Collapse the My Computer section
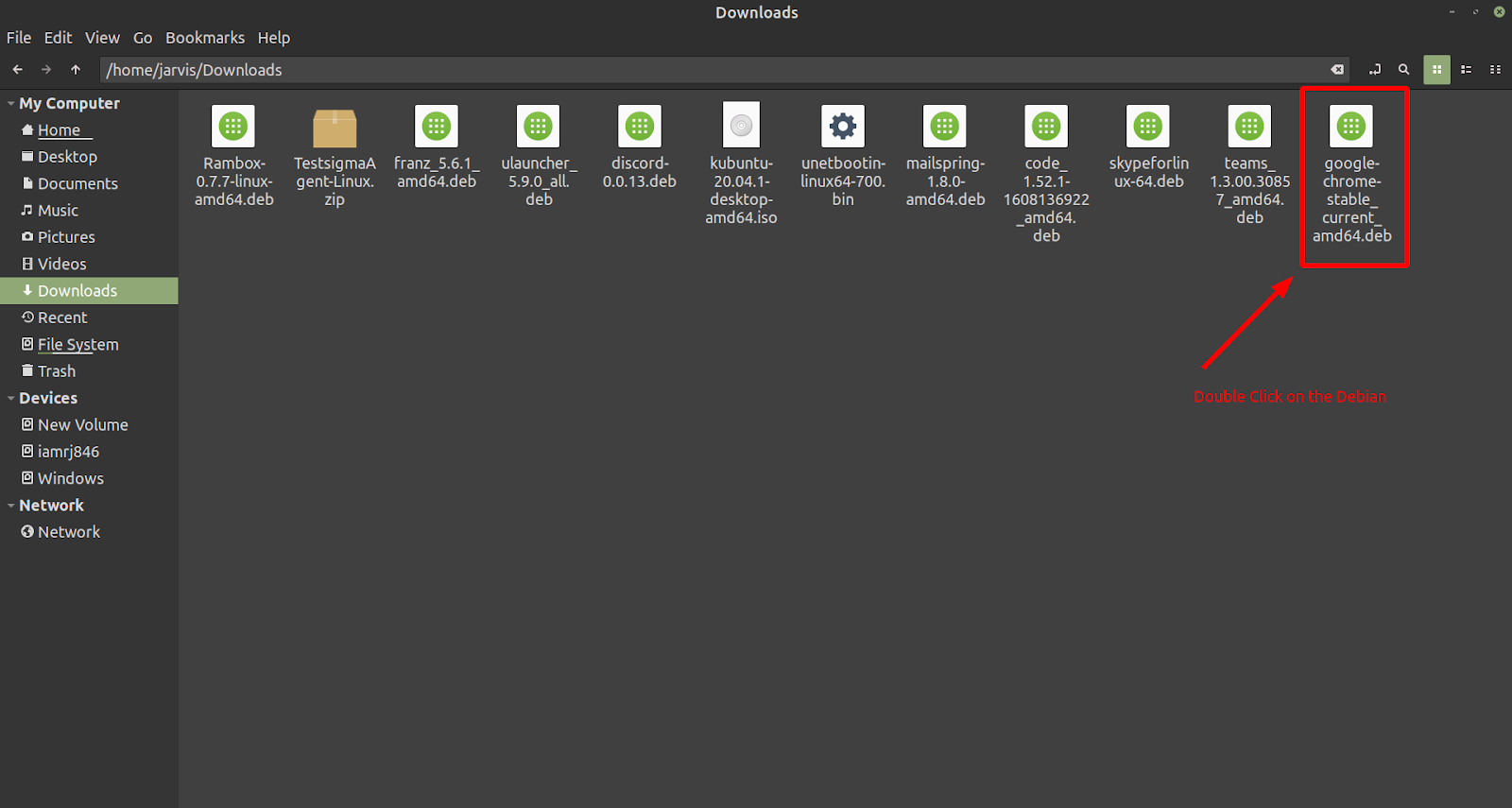The width and height of the screenshot is (1512, 808). pos(11,104)
